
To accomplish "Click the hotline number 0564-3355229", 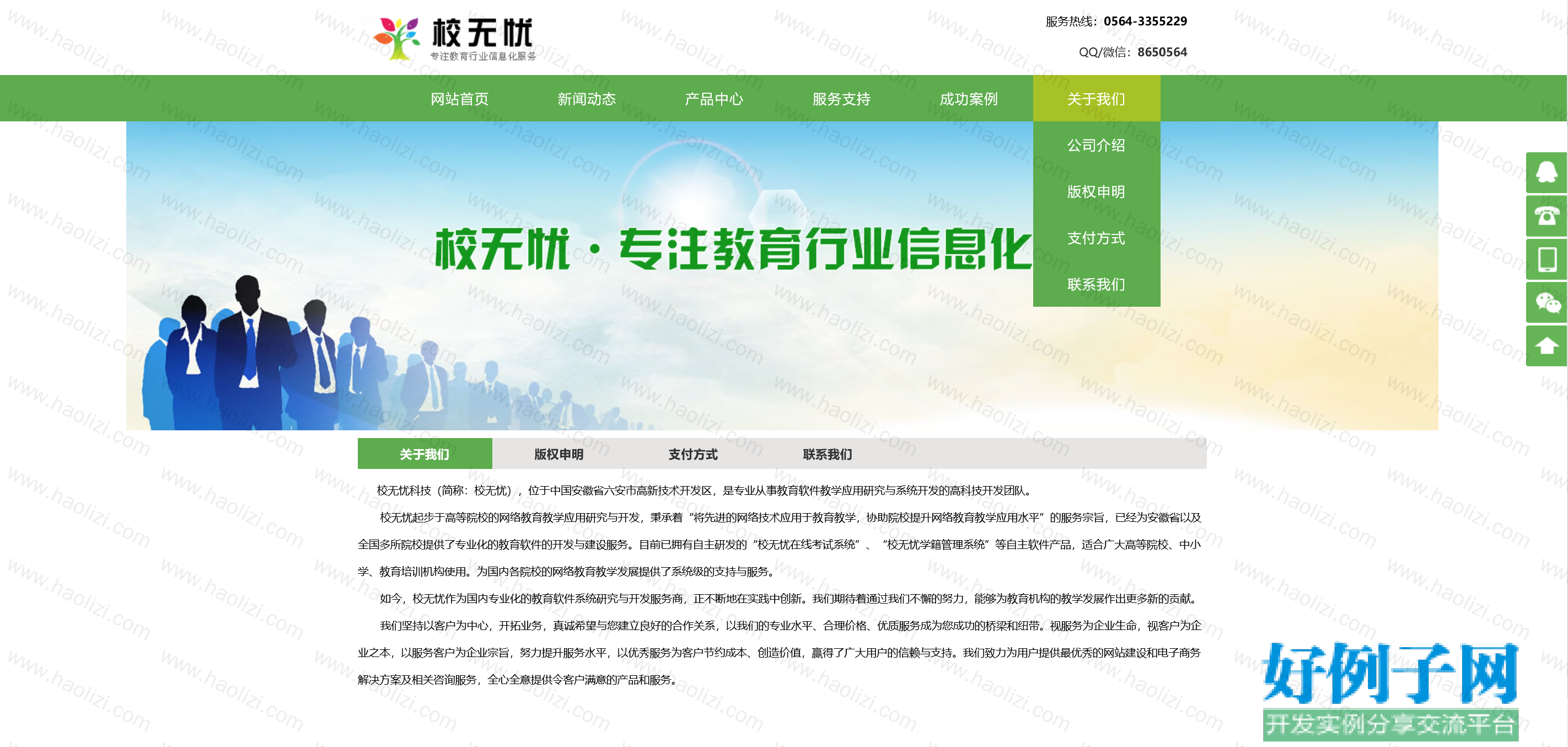I will coord(1145,22).
